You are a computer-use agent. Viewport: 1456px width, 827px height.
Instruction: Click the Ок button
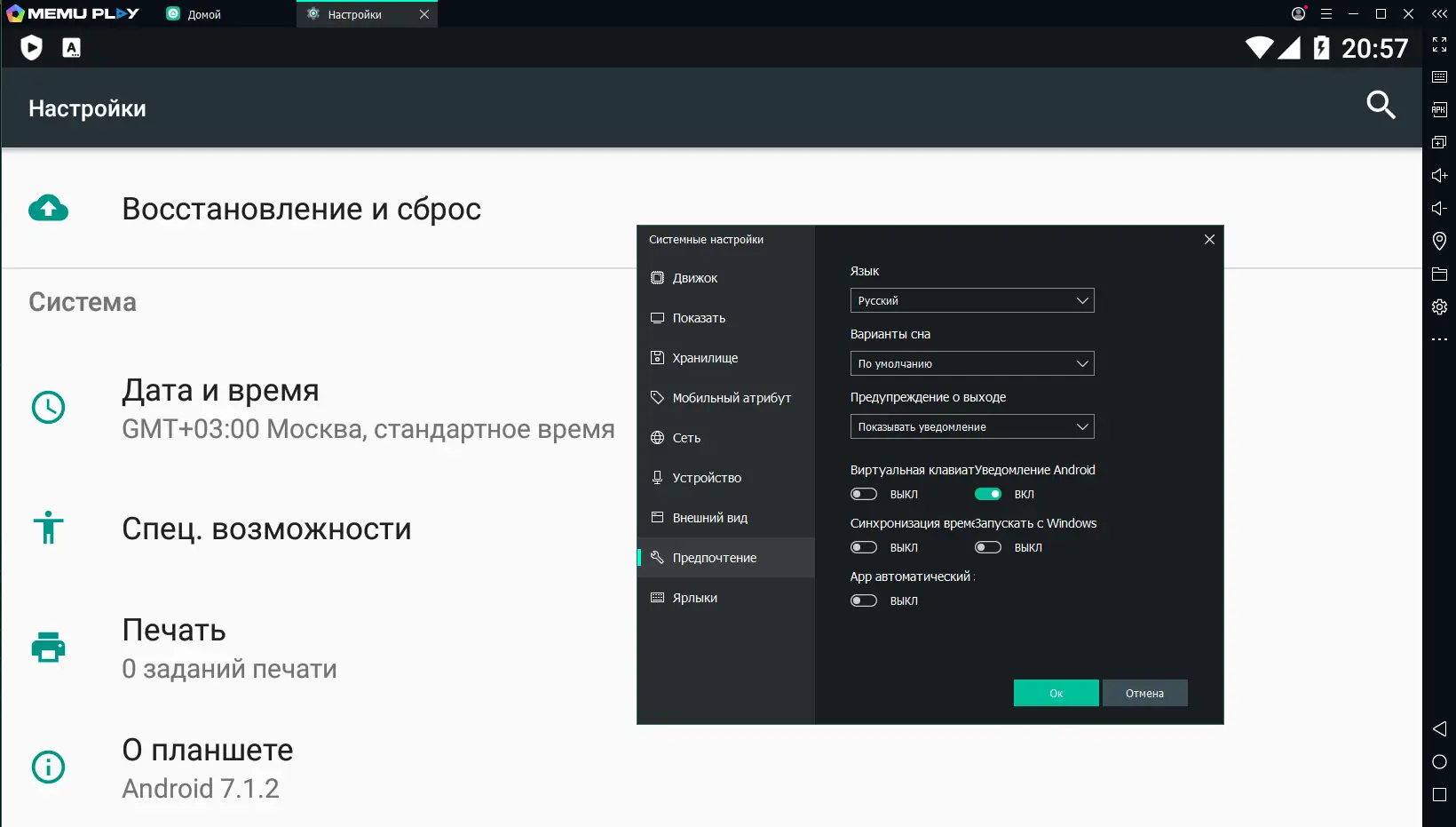(1056, 693)
